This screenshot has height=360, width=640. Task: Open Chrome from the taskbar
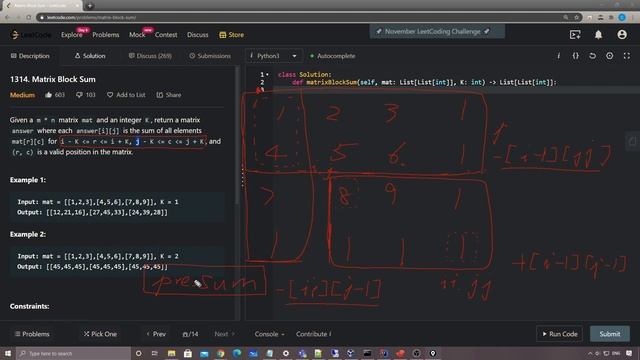220,353
